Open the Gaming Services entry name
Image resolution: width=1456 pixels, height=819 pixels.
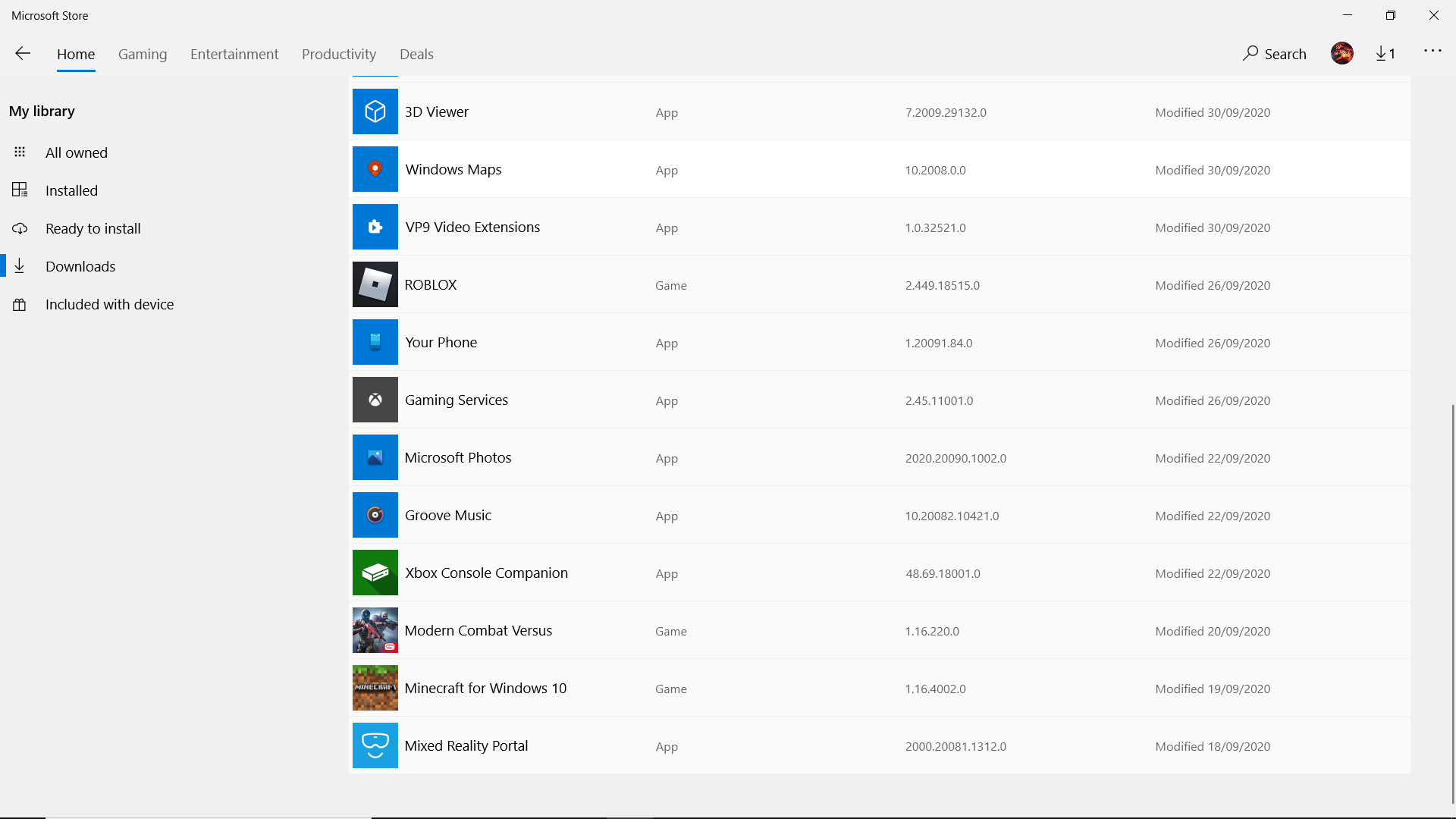tap(457, 400)
